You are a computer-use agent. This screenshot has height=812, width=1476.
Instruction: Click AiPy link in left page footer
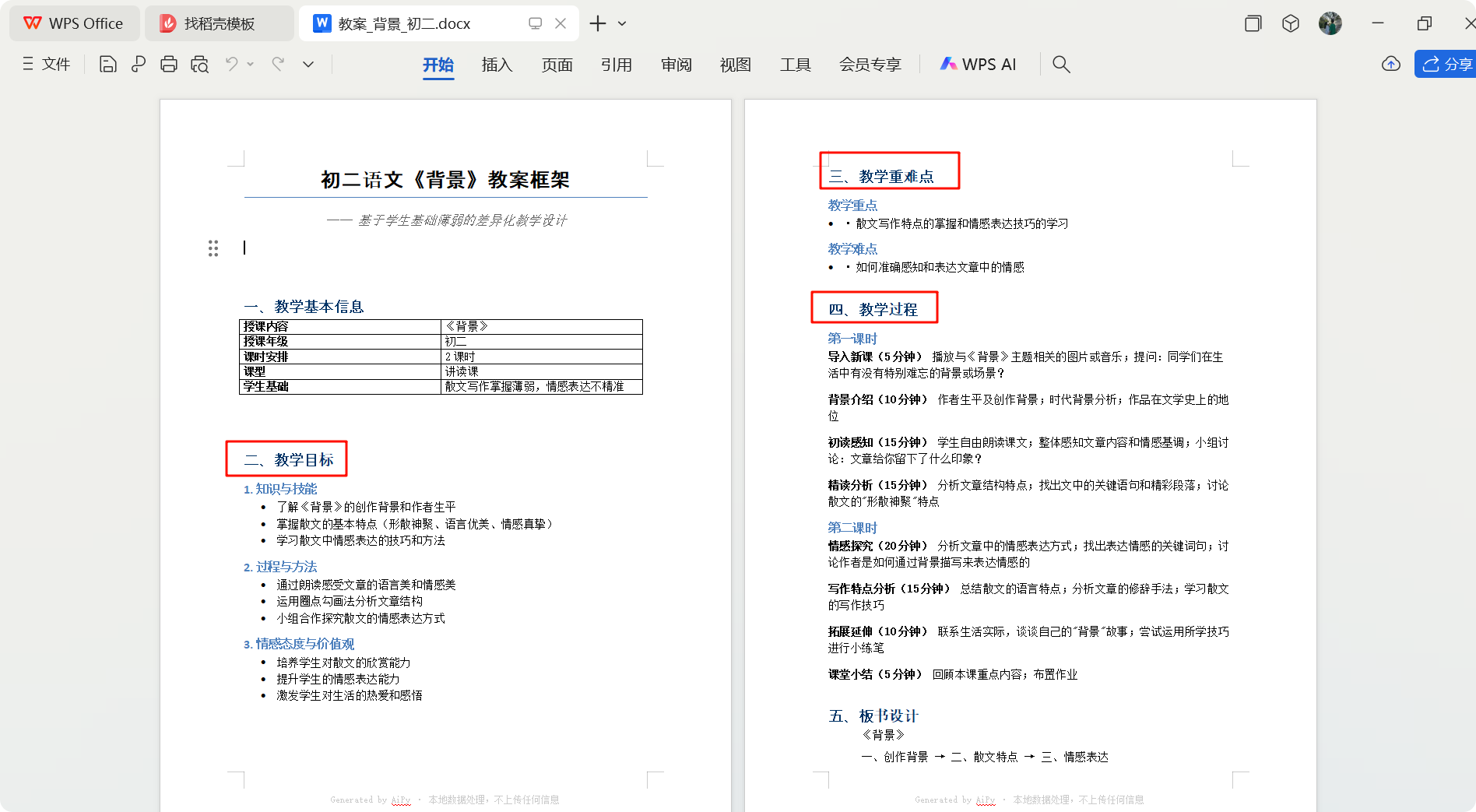click(x=401, y=800)
